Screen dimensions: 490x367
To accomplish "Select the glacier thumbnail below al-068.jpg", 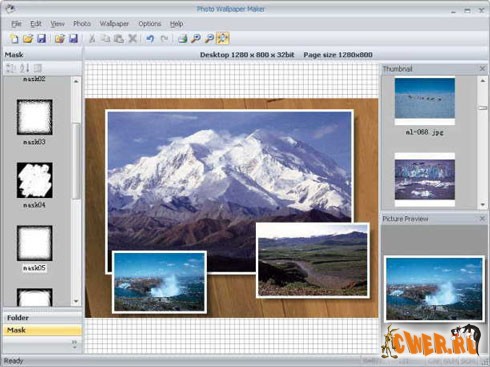I will pos(425,180).
